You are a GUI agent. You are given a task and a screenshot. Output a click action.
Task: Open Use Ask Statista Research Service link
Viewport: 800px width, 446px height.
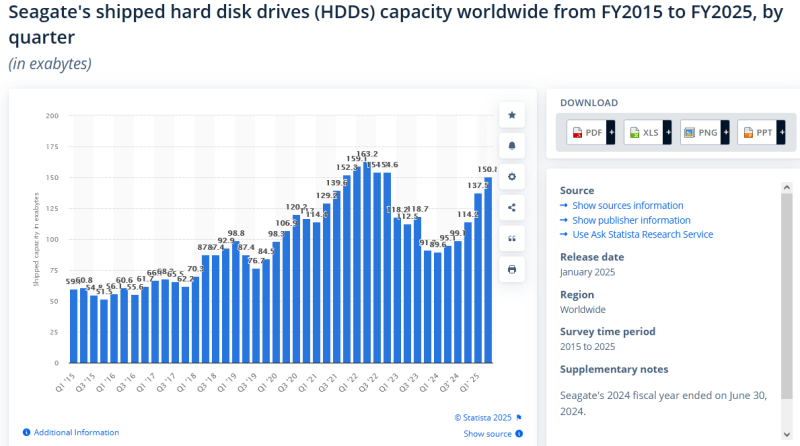click(x=642, y=234)
